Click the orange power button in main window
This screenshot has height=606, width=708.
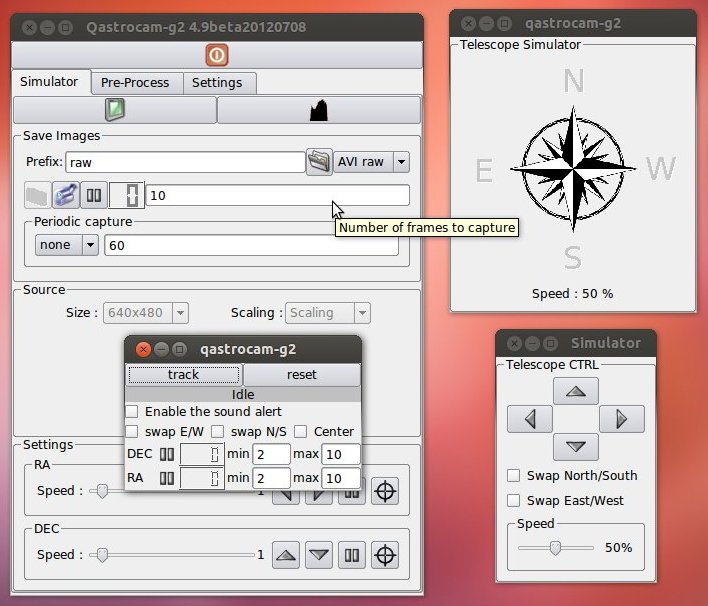coord(217,55)
